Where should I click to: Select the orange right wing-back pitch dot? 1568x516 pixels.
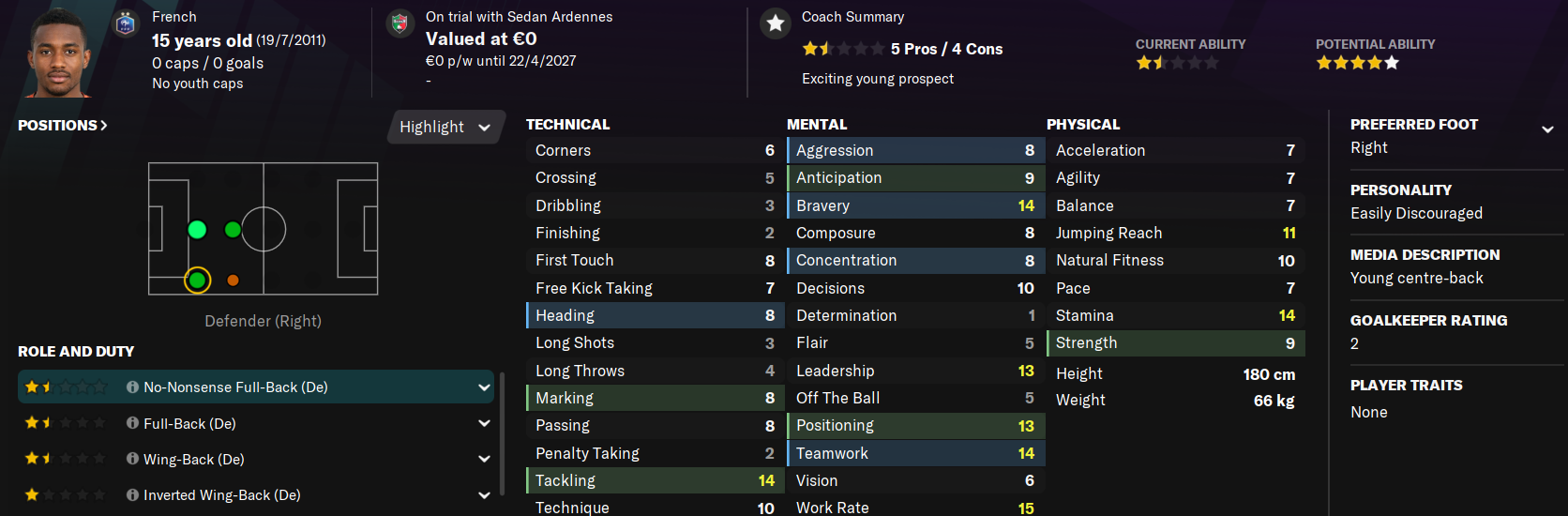pyautogui.click(x=233, y=280)
